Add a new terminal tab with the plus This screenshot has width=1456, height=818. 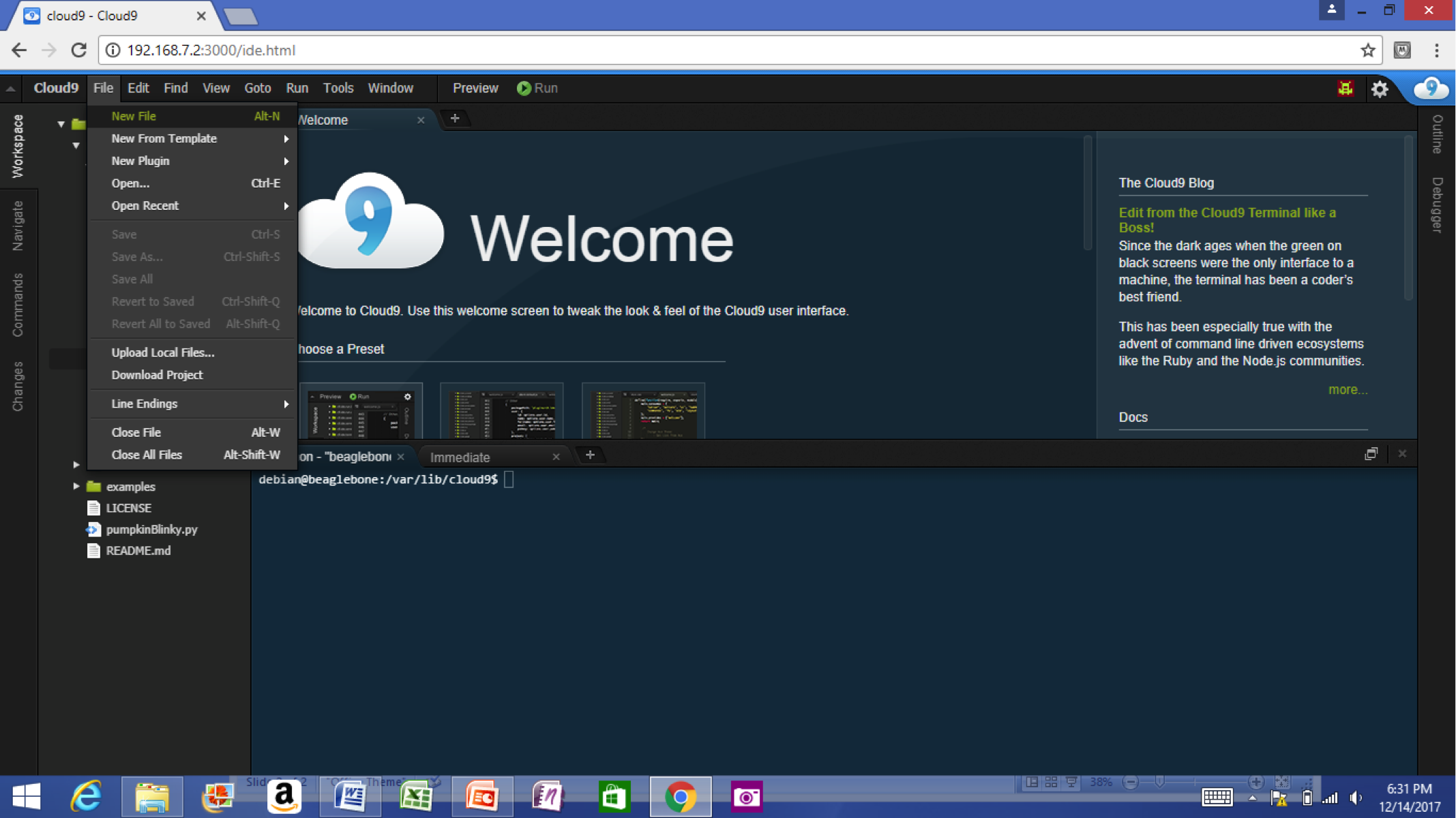tap(590, 455)
